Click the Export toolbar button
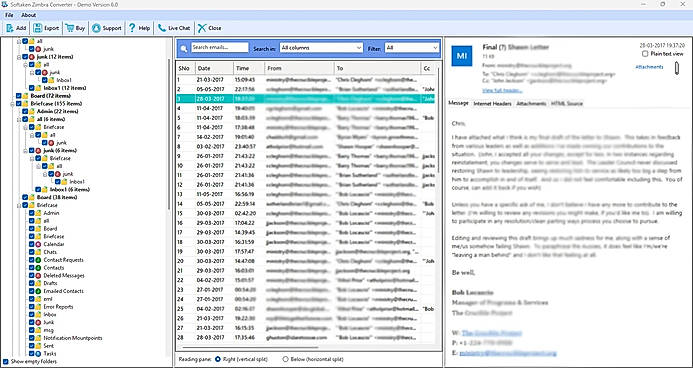The height and width of the screenshot is (368, 693). tap(46, 28)
